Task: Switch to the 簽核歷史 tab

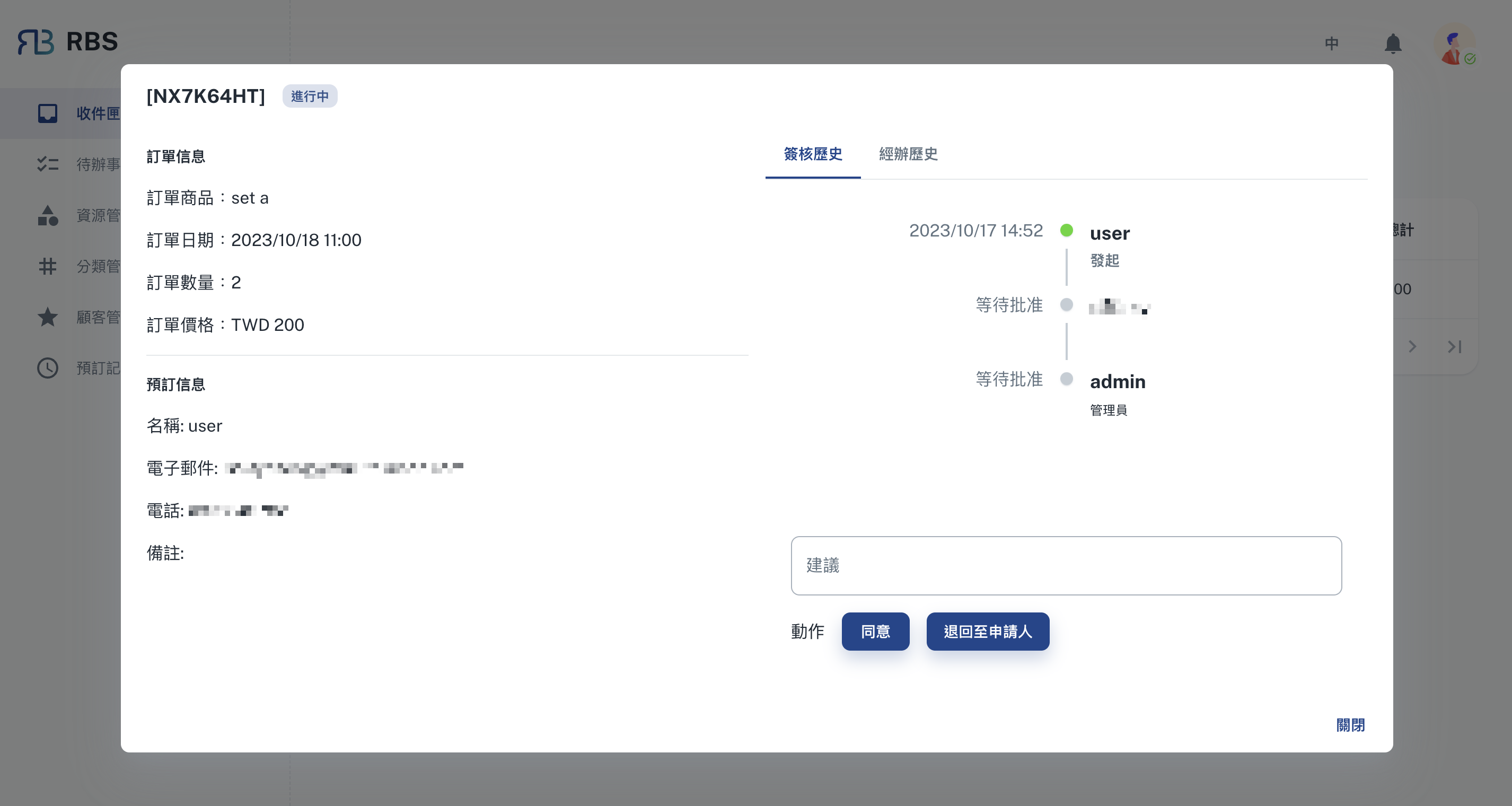Action: point(813,154)
